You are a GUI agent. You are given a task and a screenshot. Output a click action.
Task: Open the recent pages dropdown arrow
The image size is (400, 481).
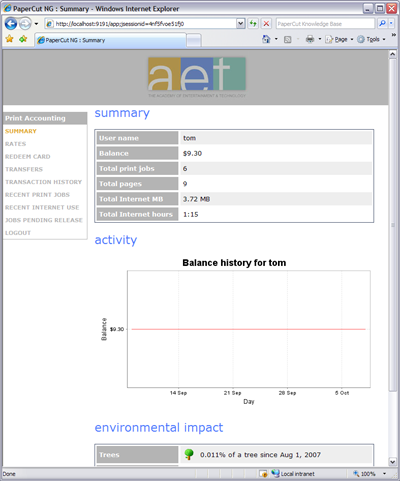click(x=36, y=24)
